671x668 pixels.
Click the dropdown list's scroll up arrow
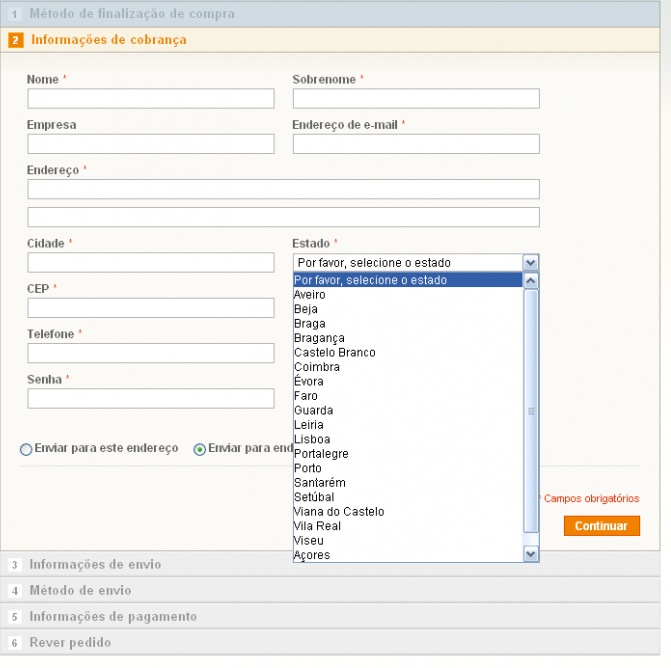(531, 281)
